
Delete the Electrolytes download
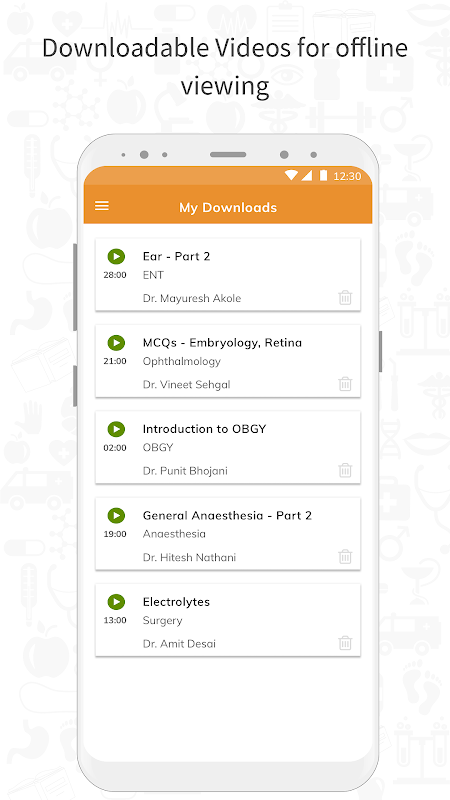[345, 643]
